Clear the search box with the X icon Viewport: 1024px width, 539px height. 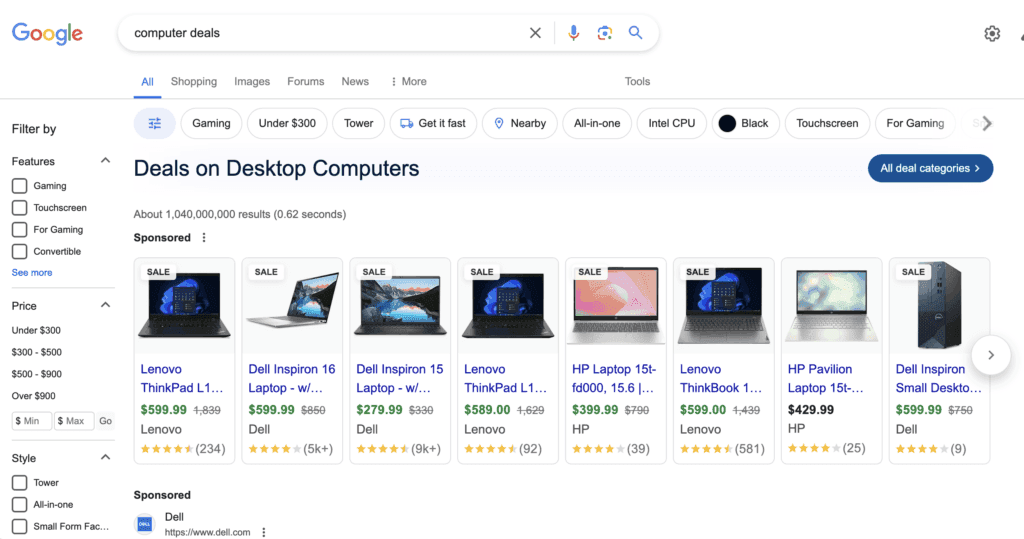(x=535, y=33)
